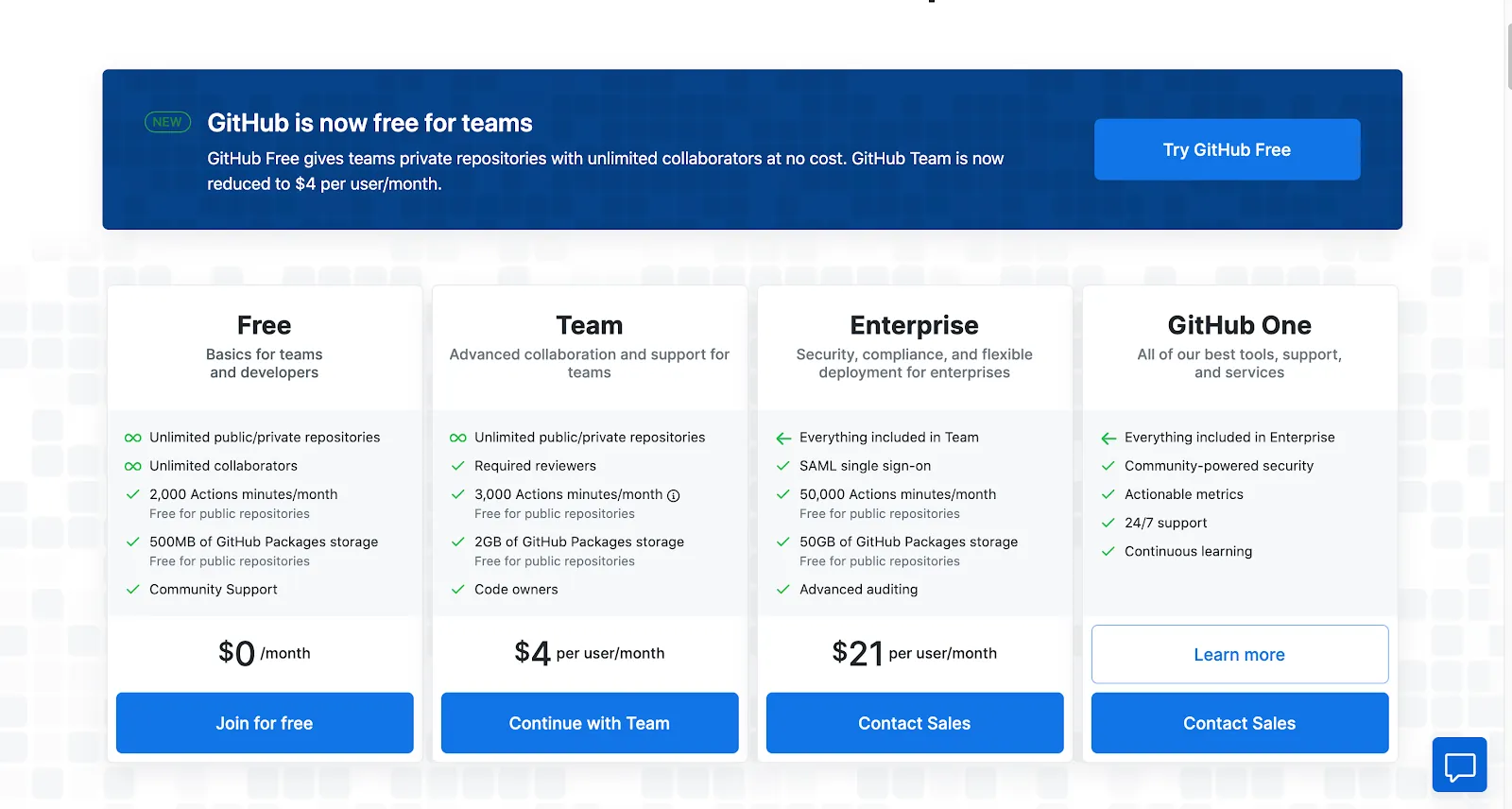1512x809 pixels.
Task: Click the Required reviewers feature text
Action: (535, 466)
